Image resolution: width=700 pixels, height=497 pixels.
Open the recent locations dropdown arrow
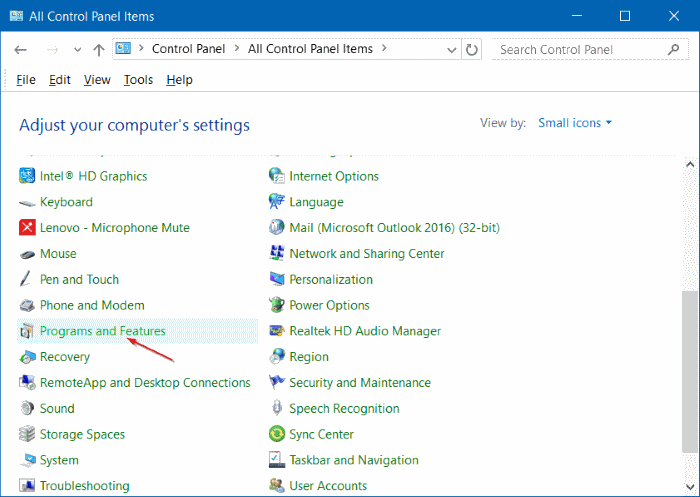[x=78, y=50]
